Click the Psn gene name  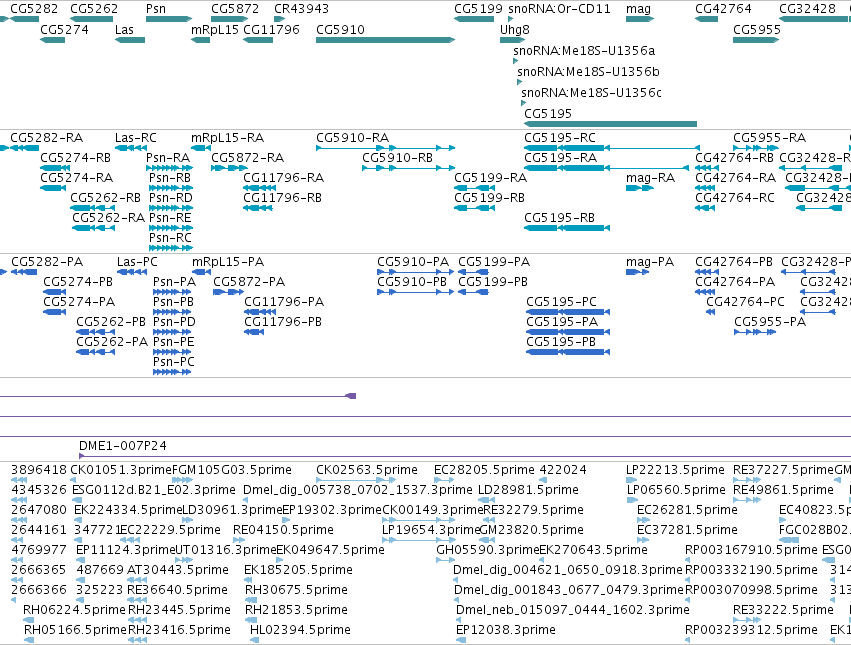click(156, 9)
